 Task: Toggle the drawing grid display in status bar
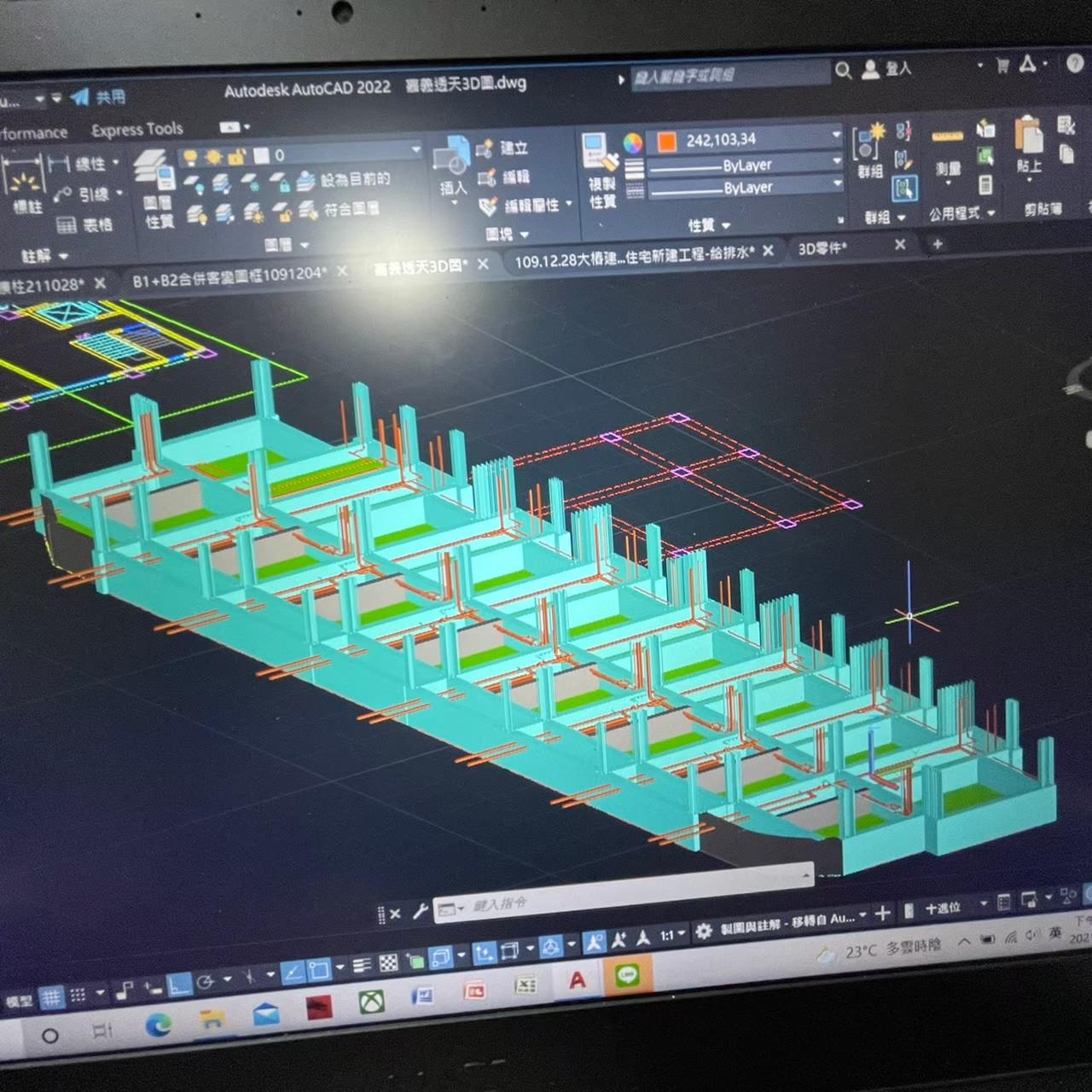(x=52, y=996)
